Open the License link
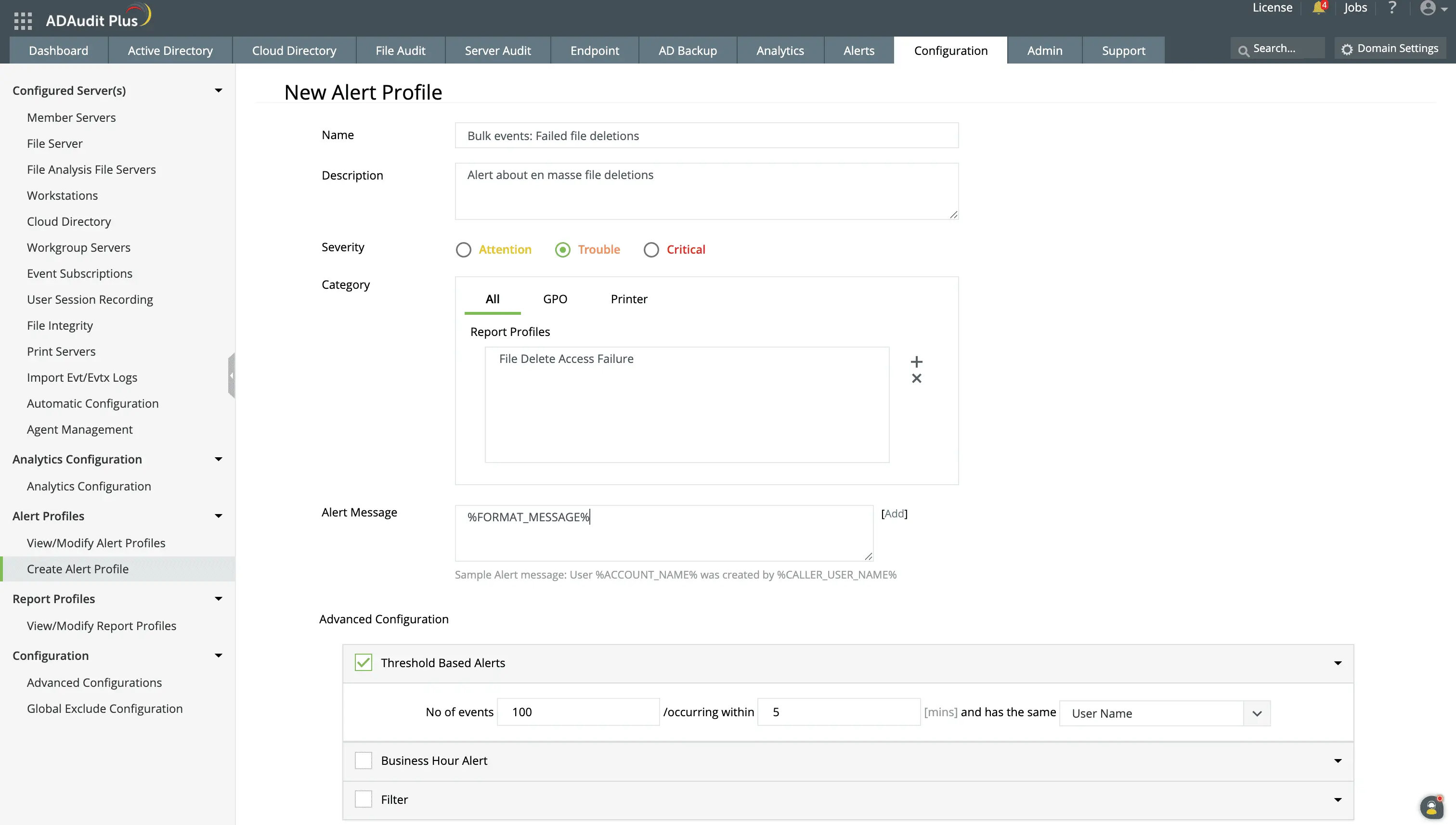This screenshot has height=825, width=1456. click(1272, 7)
